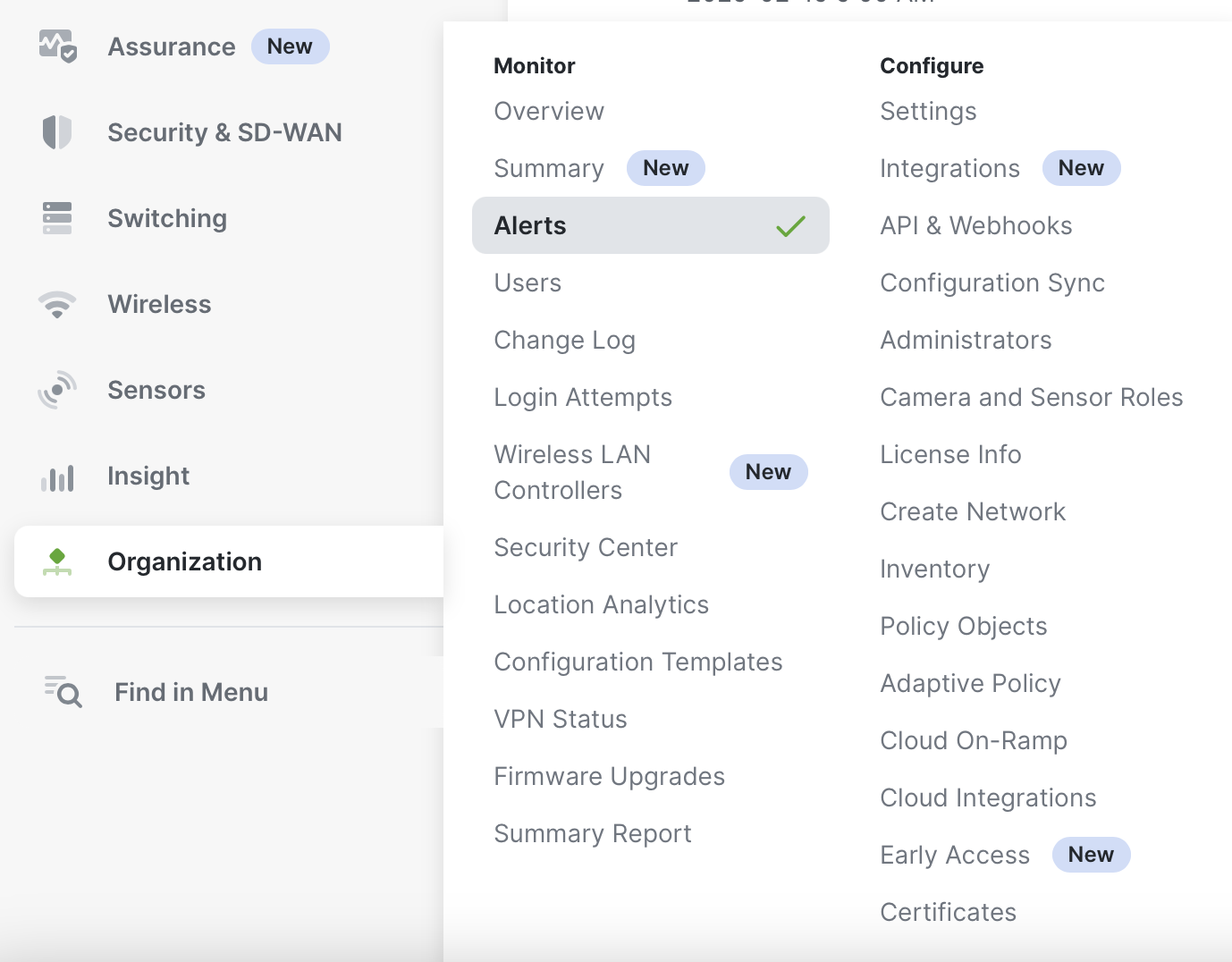Open the Summary page
The image size is (1232, 962).
(548, 168)
